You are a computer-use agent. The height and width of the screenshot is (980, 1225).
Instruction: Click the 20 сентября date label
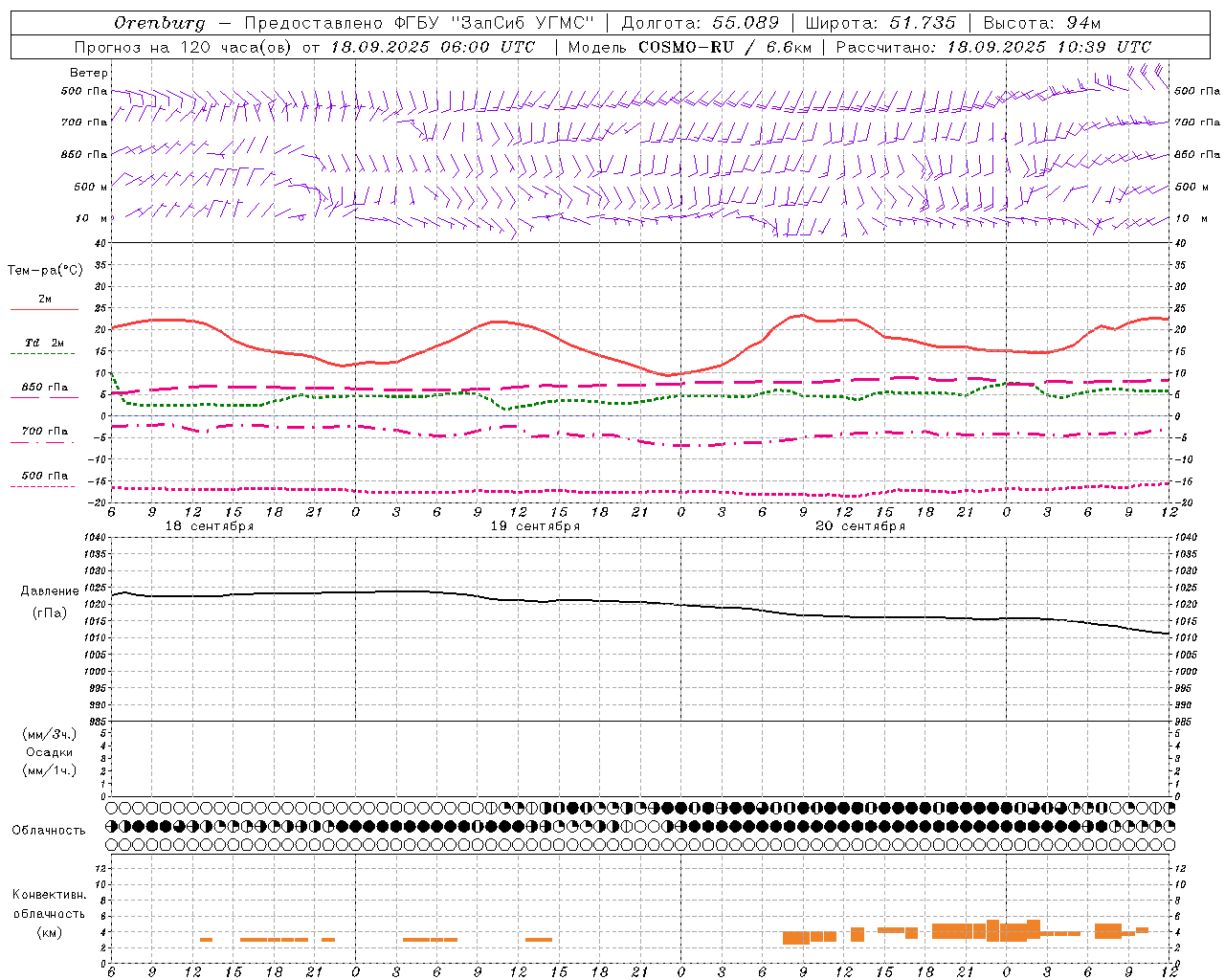[x=860, y=526]
